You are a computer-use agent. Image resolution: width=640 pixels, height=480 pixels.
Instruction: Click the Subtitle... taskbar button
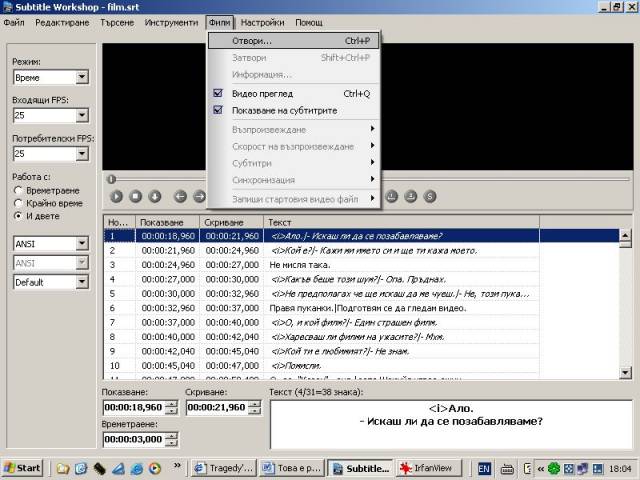pyautogui.click(x=360, y=468)
